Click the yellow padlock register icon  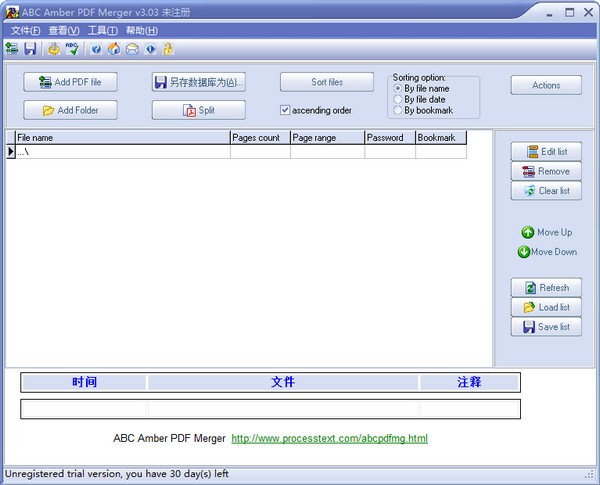(x=168, y=49)
